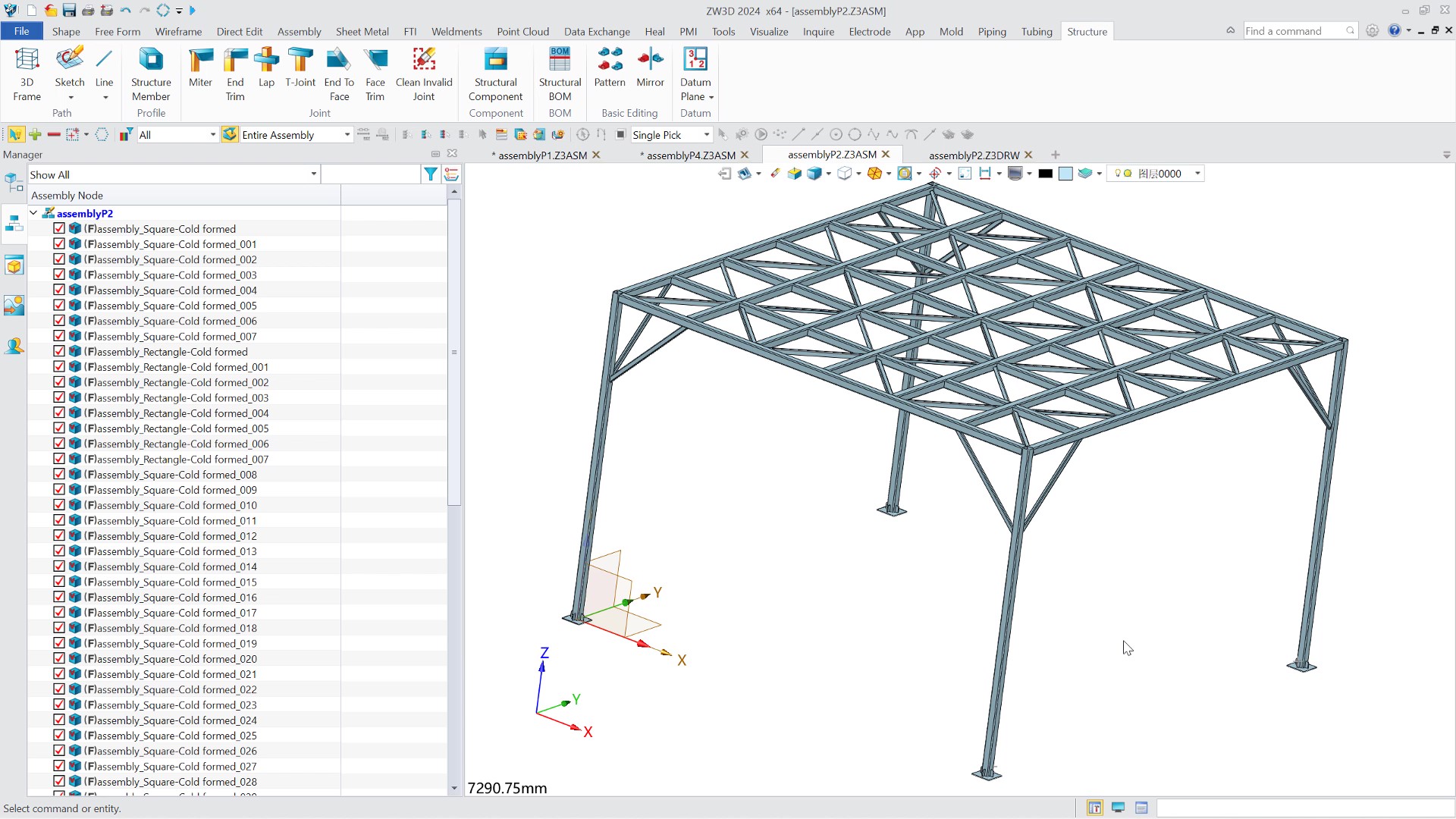Select the Sketch tool in the Path group
This screenshot has width=1456, height=819.
pyautogui.click(x=70, y=68)
